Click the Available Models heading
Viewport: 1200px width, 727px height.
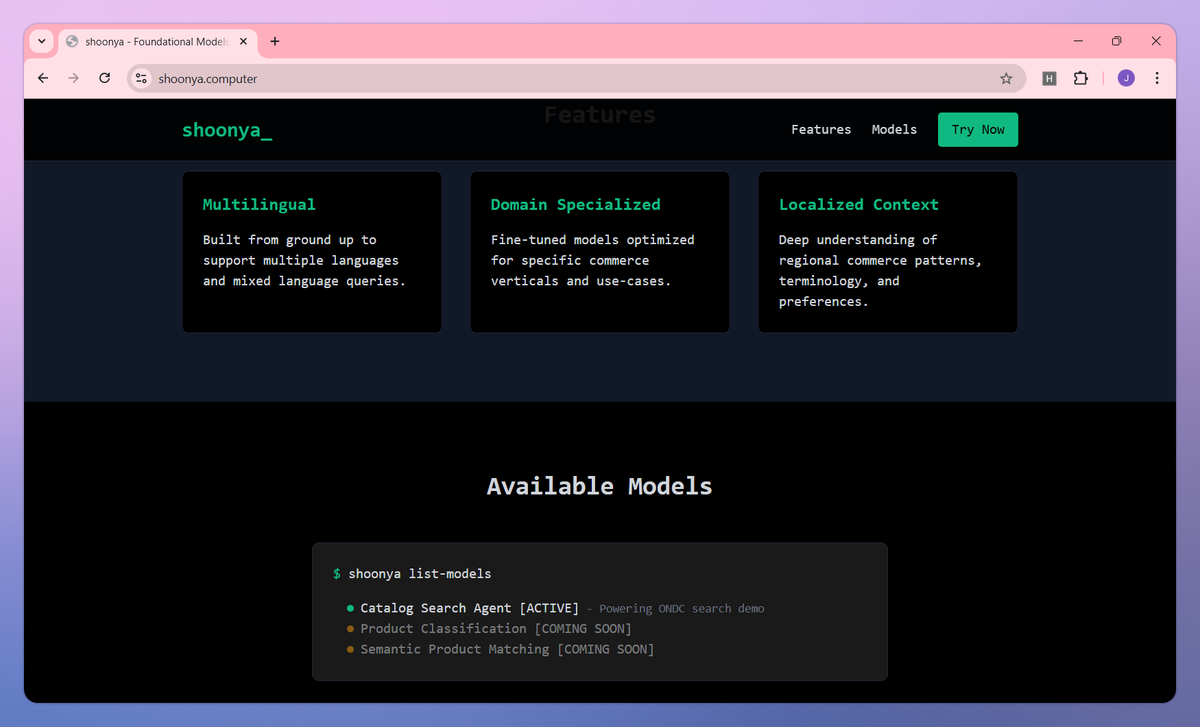[x=600, y=486]
